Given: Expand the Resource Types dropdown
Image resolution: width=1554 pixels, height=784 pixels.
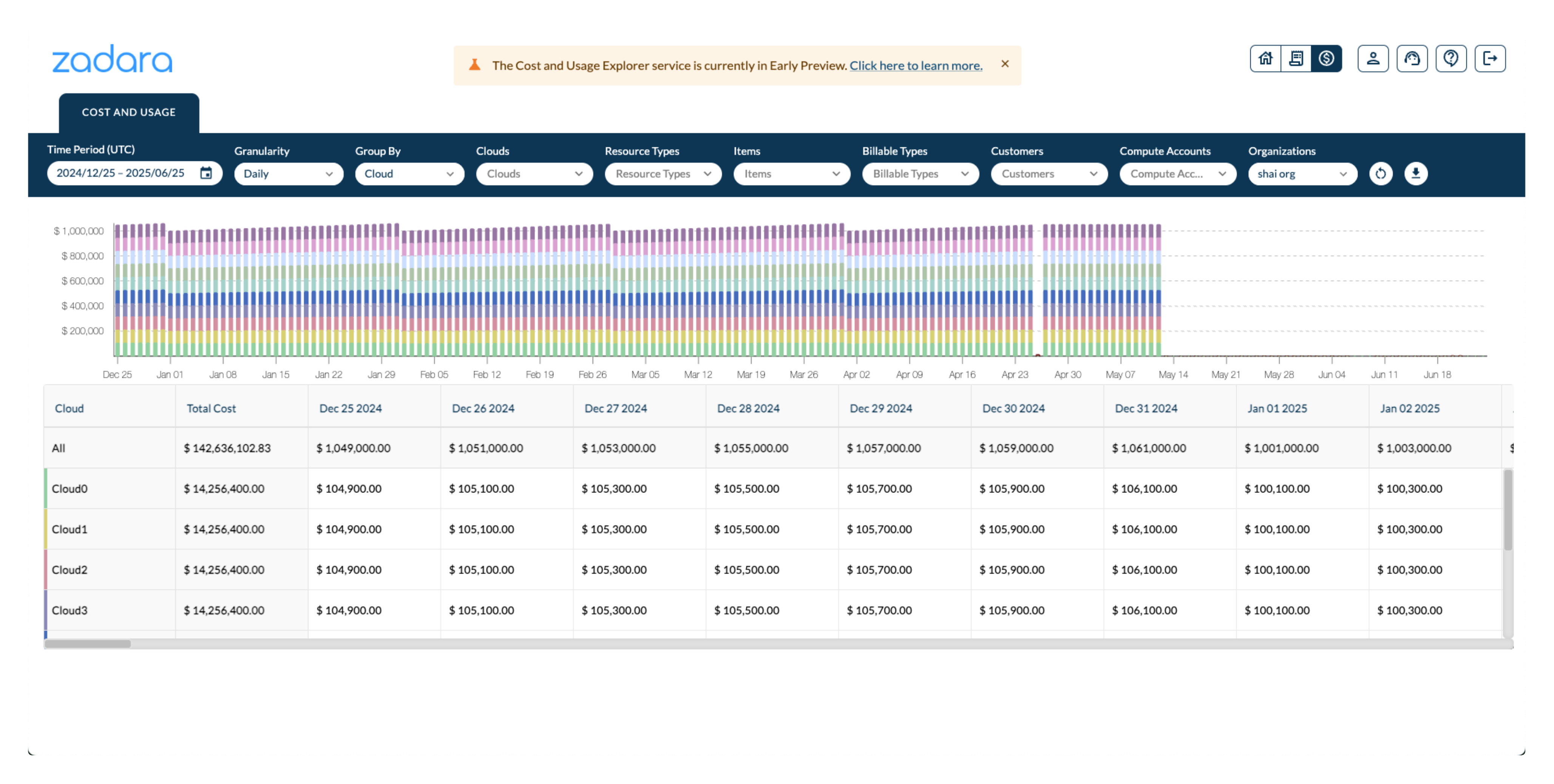Looking at the screenshot, I should pyautogui.click(x=663, y=174).
